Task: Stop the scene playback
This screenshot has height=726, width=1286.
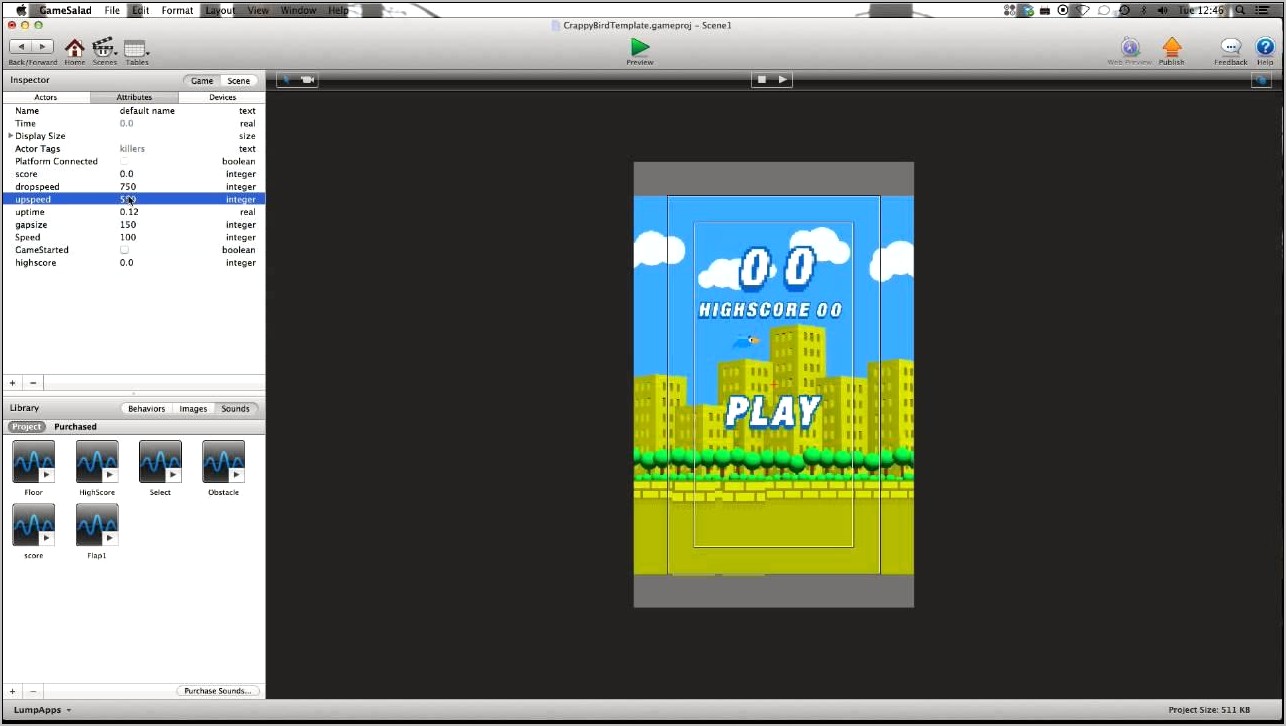Action: pos(761,80)
